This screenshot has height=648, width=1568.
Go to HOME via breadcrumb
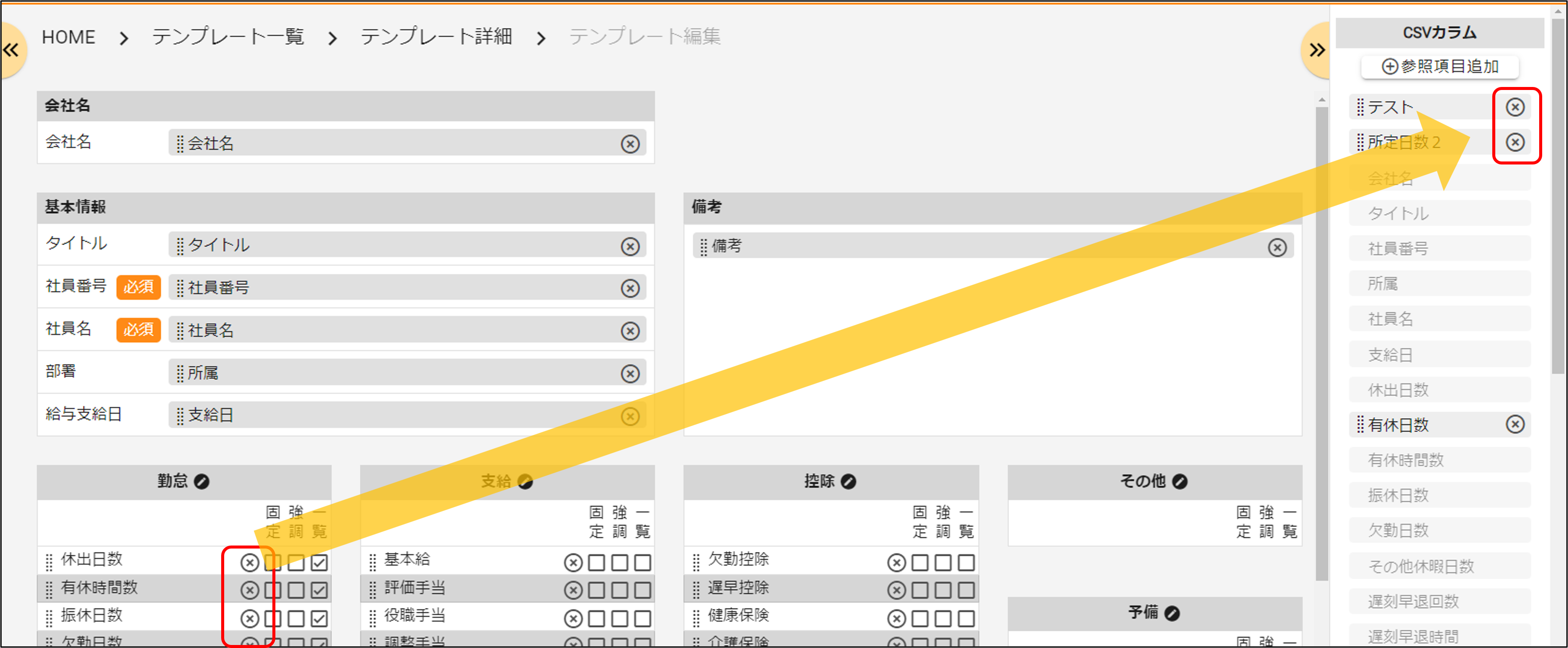point(68,37)
